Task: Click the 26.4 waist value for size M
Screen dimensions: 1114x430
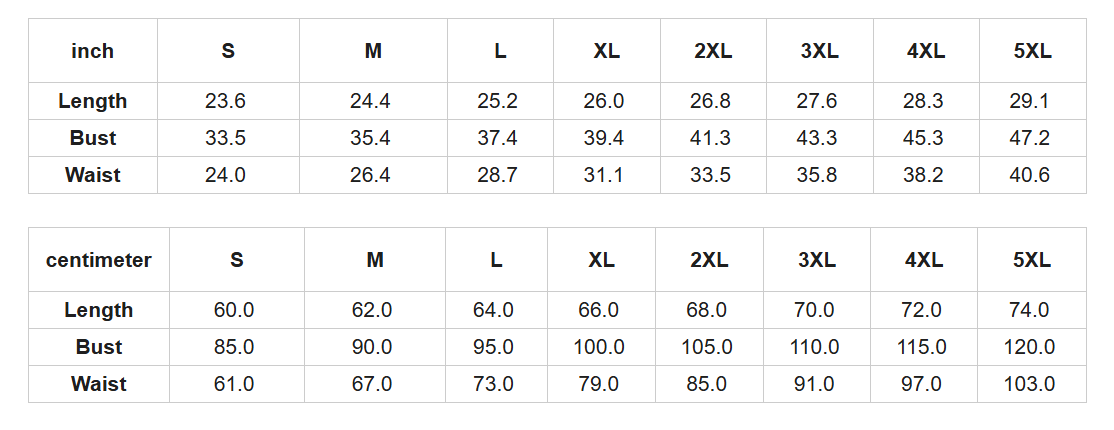Action: pos(370,175)
